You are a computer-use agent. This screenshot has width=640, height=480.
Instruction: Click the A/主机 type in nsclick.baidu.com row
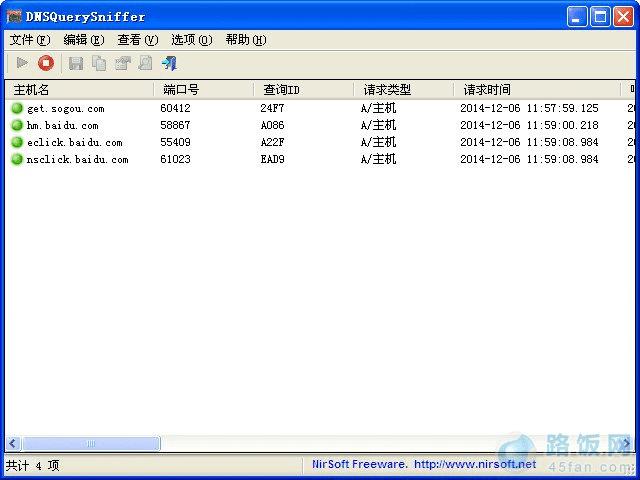coord(378,159)
